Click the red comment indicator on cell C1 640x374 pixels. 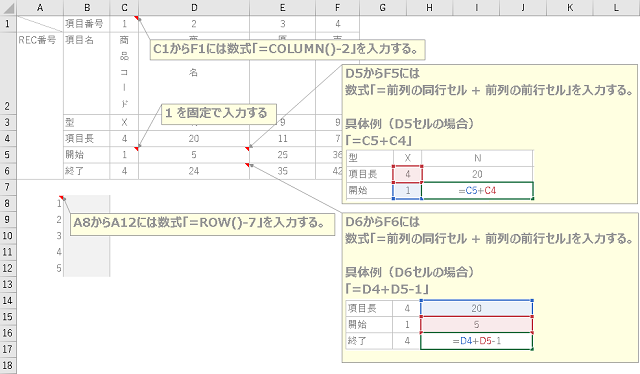click(136, 18)
